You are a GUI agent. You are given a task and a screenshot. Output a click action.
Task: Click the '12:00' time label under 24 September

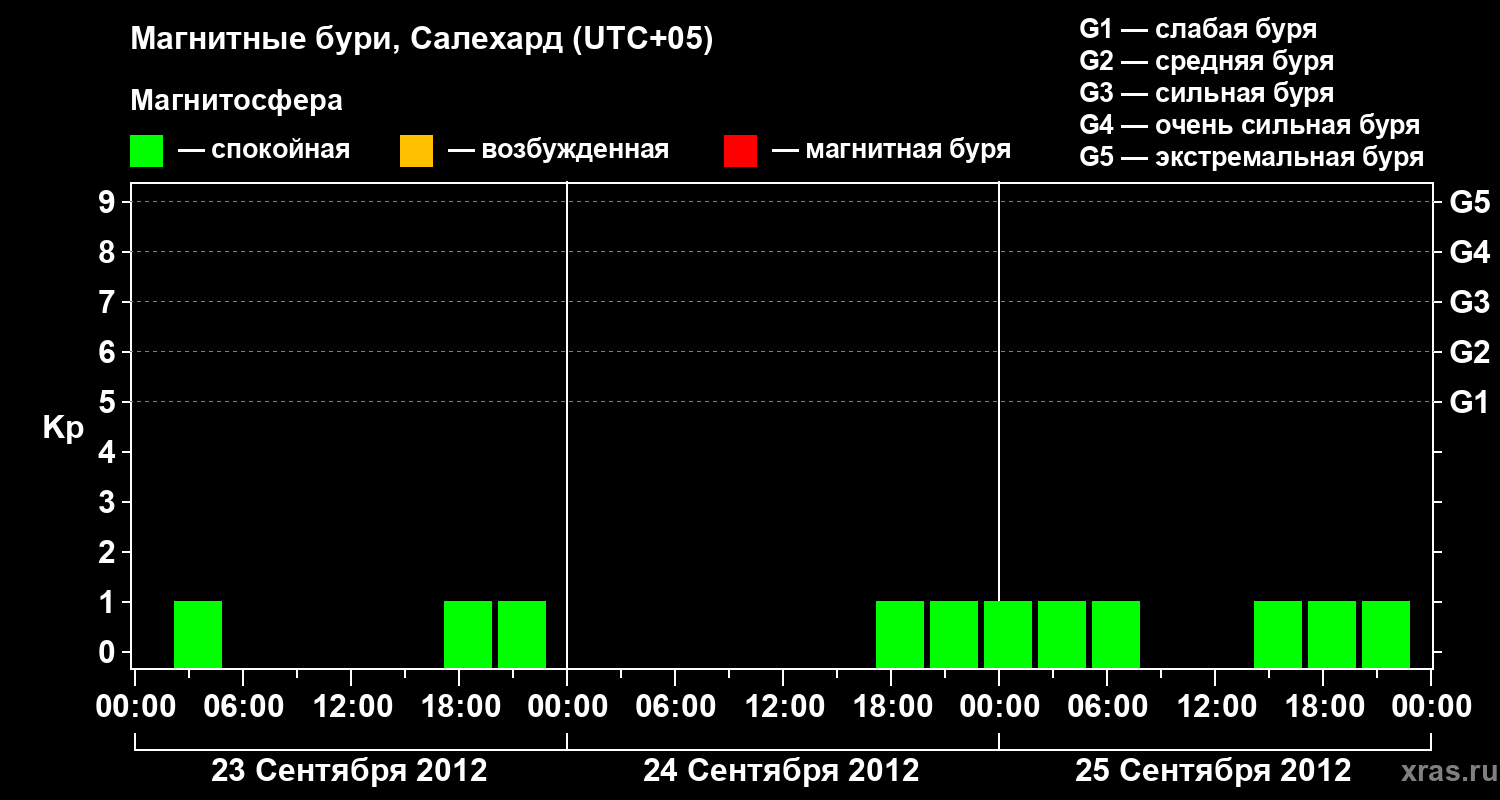point(783,707)
